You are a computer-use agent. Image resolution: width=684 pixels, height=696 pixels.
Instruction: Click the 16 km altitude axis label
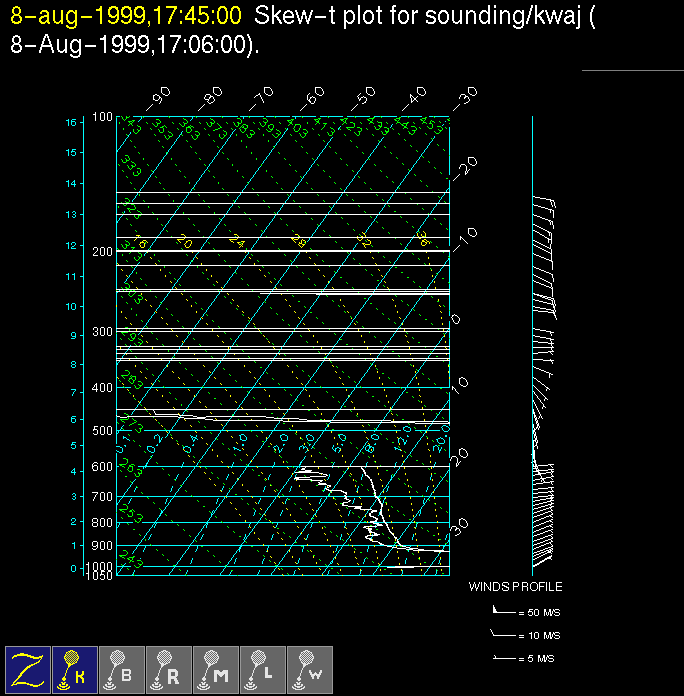(x=71, y=122)
